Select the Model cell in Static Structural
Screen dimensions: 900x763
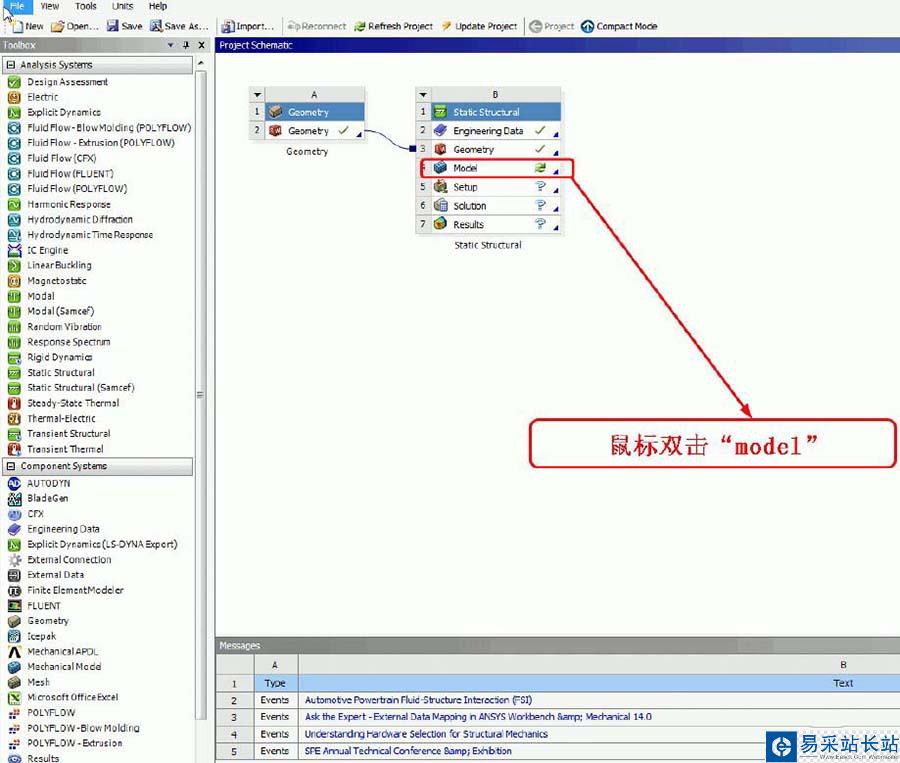coord(496,168)
